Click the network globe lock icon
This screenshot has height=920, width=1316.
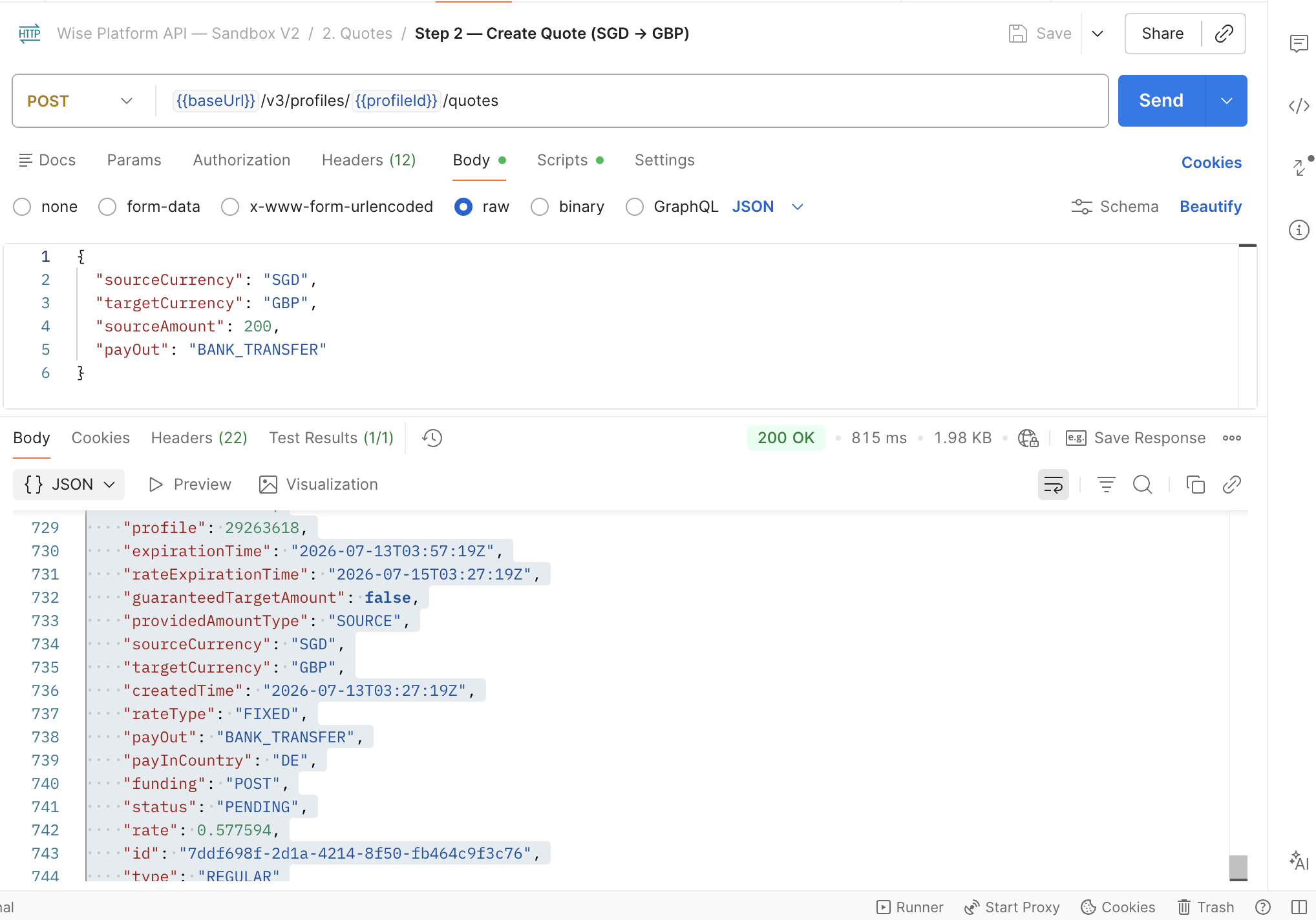click(1028, 438)
